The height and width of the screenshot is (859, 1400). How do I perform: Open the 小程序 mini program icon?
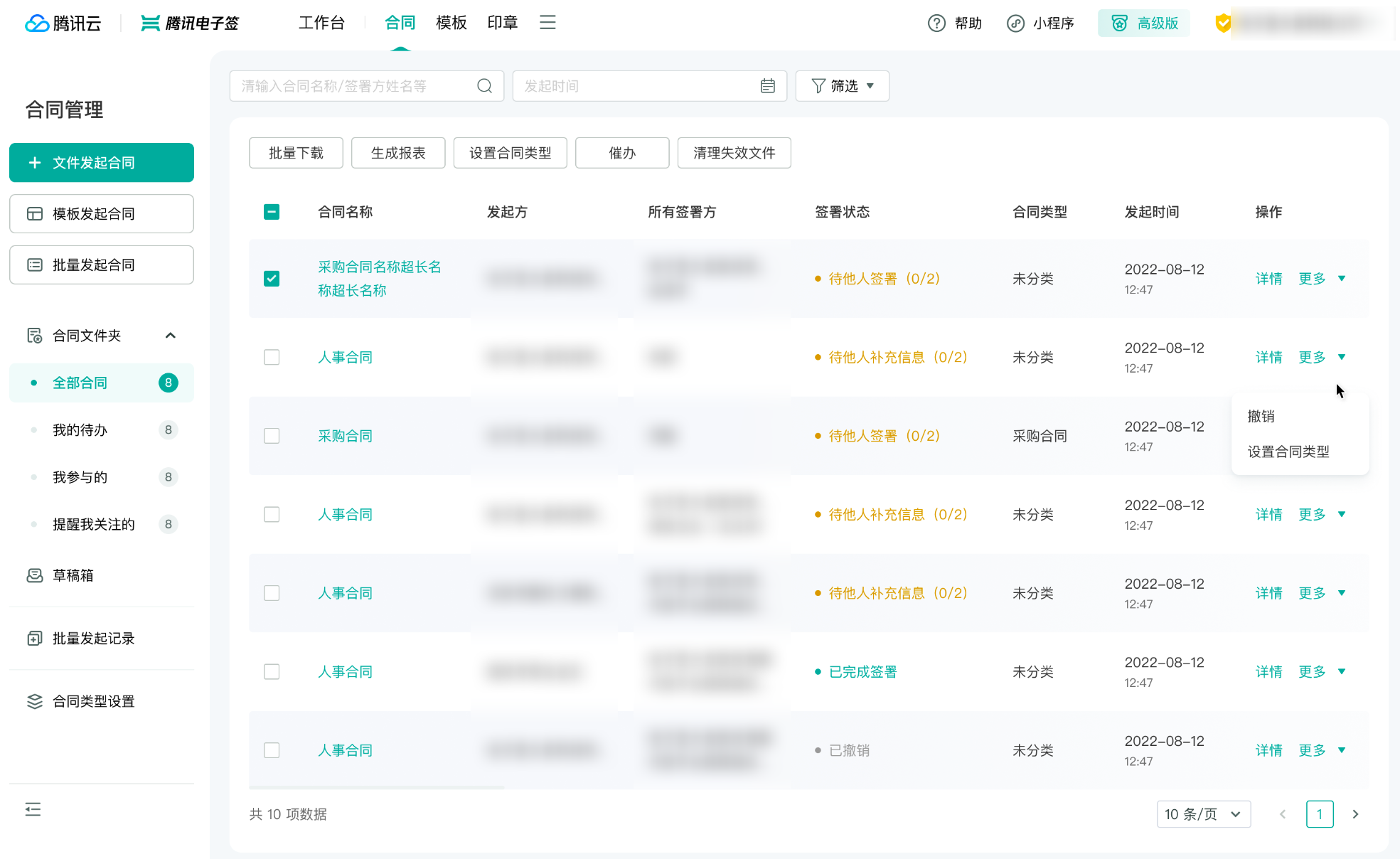1015,23
